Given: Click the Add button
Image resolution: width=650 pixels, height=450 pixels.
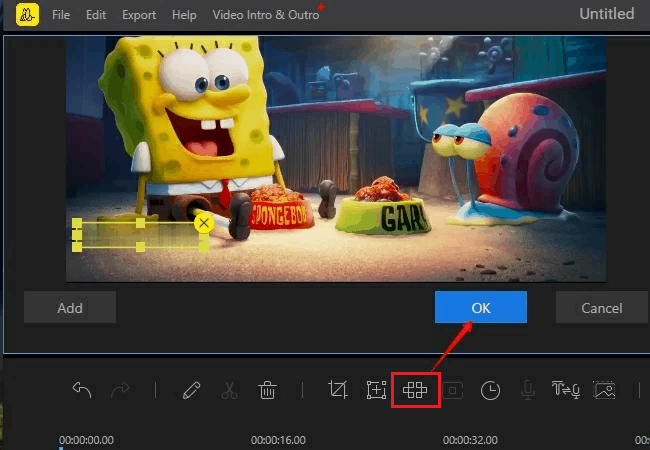Looking at the screenshot, I should pyautogui.click(x=70, y=307).
